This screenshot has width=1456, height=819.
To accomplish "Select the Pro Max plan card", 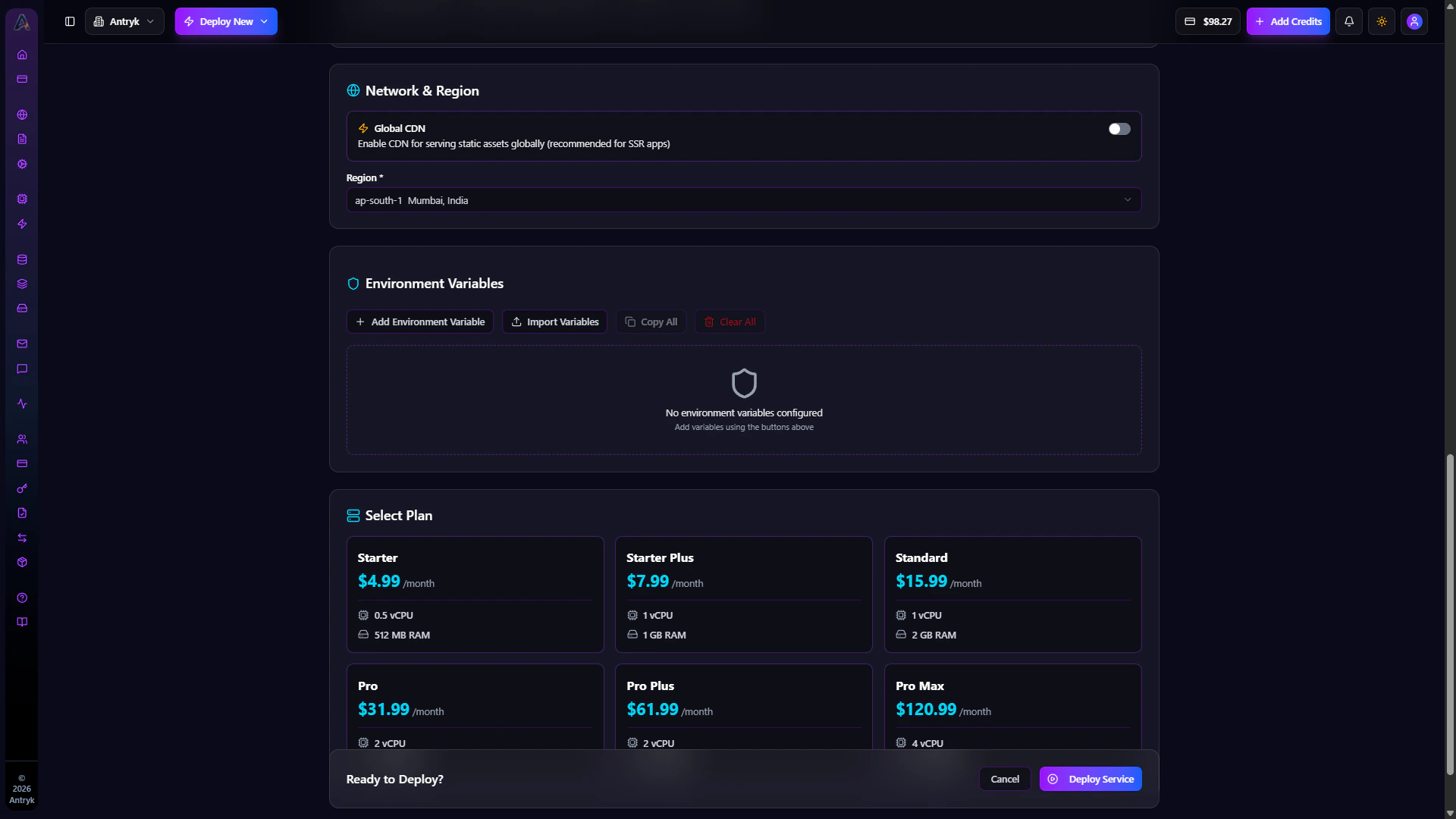I will 1013,707.
